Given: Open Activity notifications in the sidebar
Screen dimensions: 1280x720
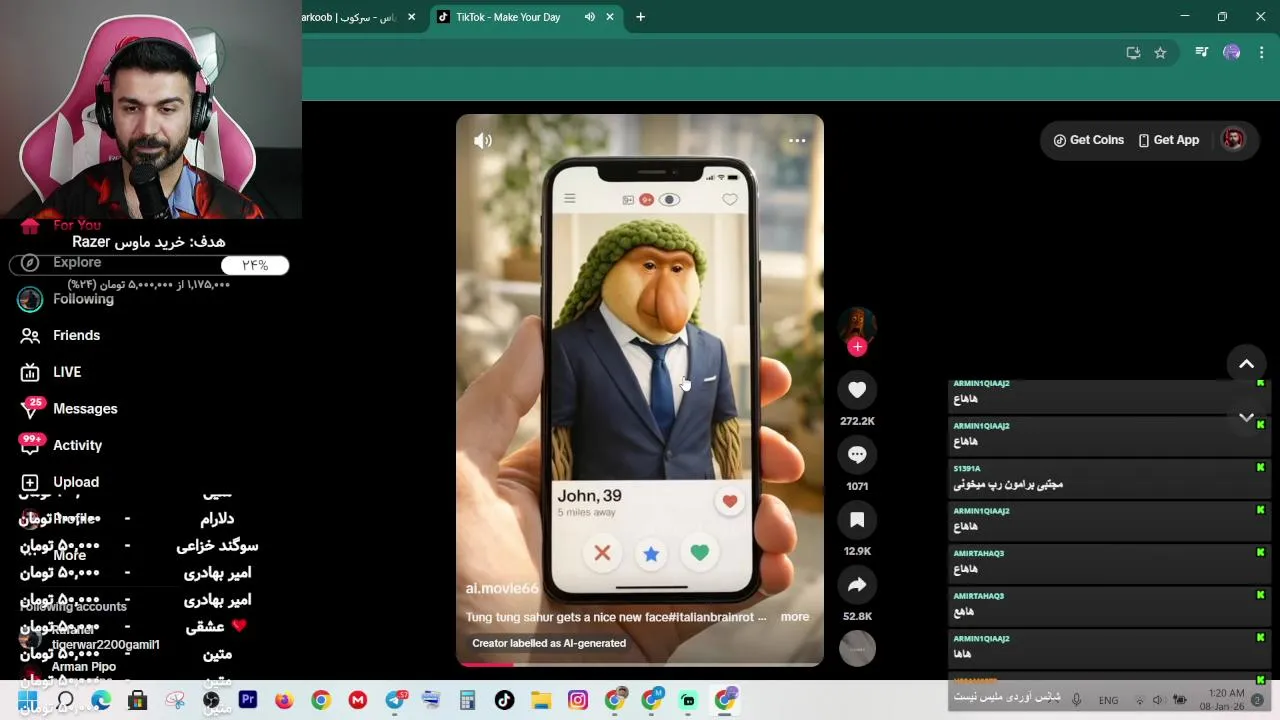Looking at the screenshot, I should pos(61,445).
